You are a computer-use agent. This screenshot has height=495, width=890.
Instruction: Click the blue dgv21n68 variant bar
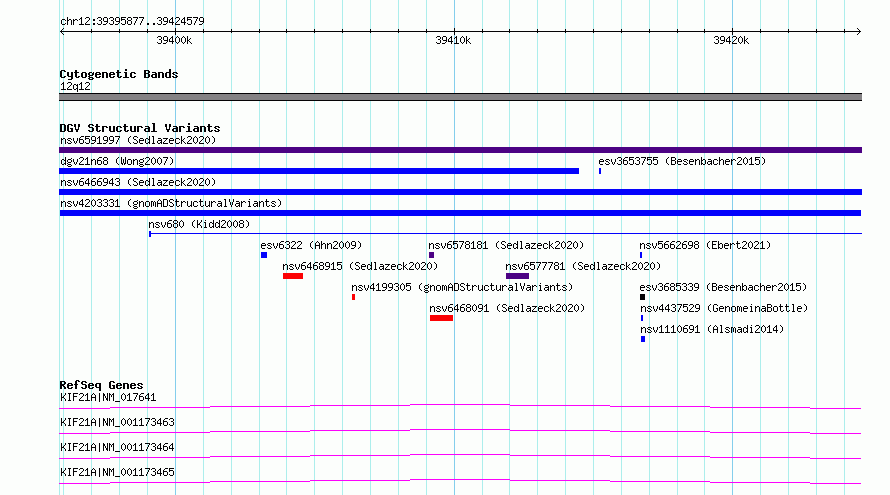(x=319, y=171)
